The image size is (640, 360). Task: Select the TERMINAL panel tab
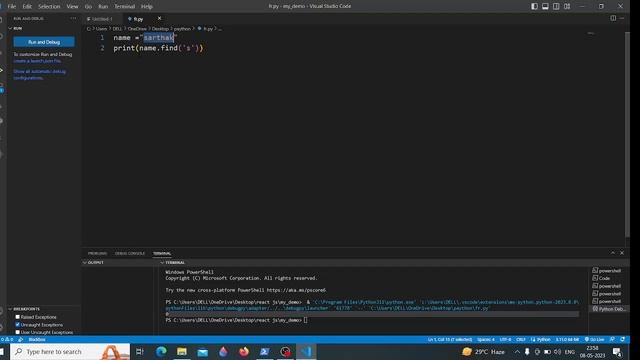(x=162, y=253)
